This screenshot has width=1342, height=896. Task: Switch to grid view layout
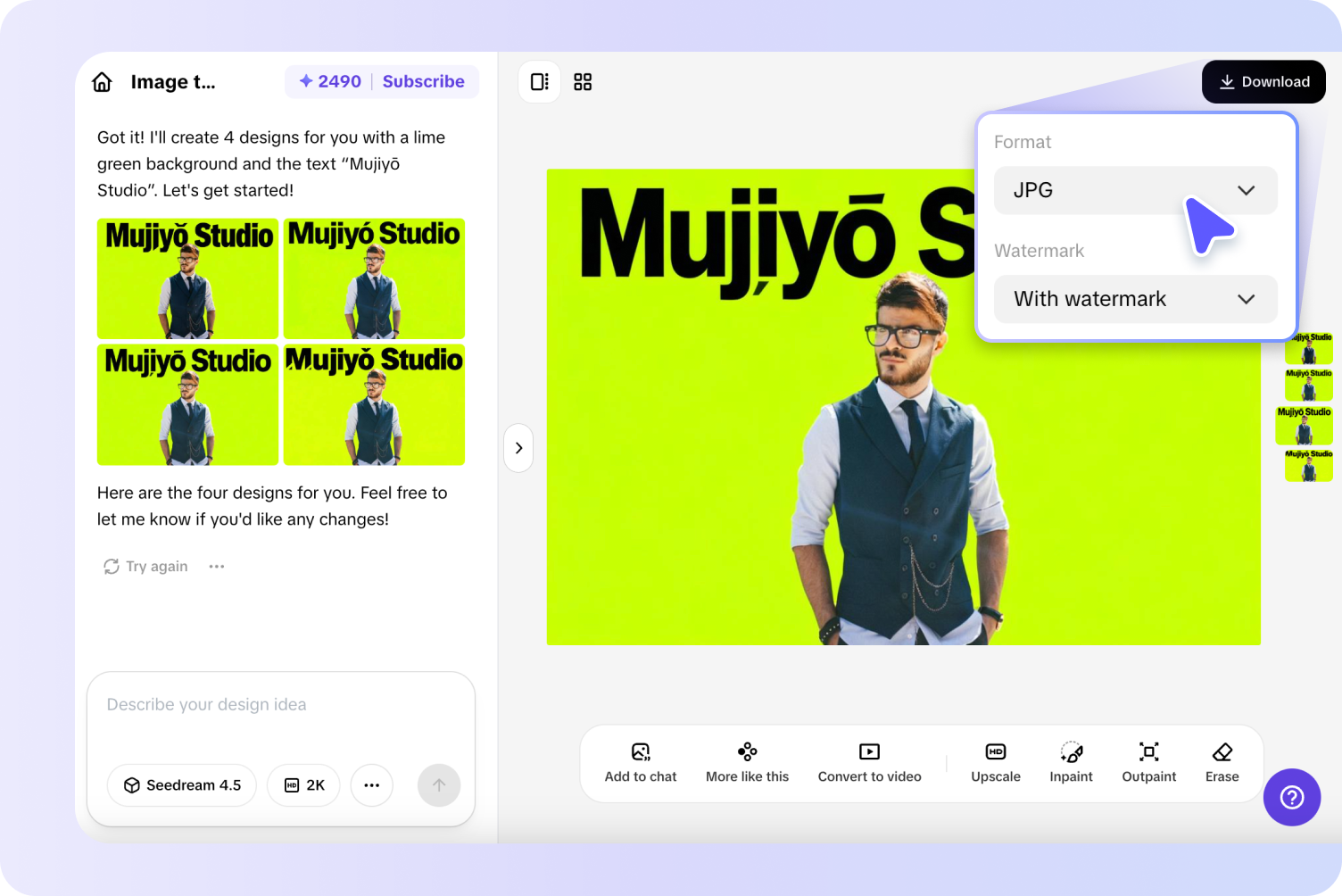583,82
